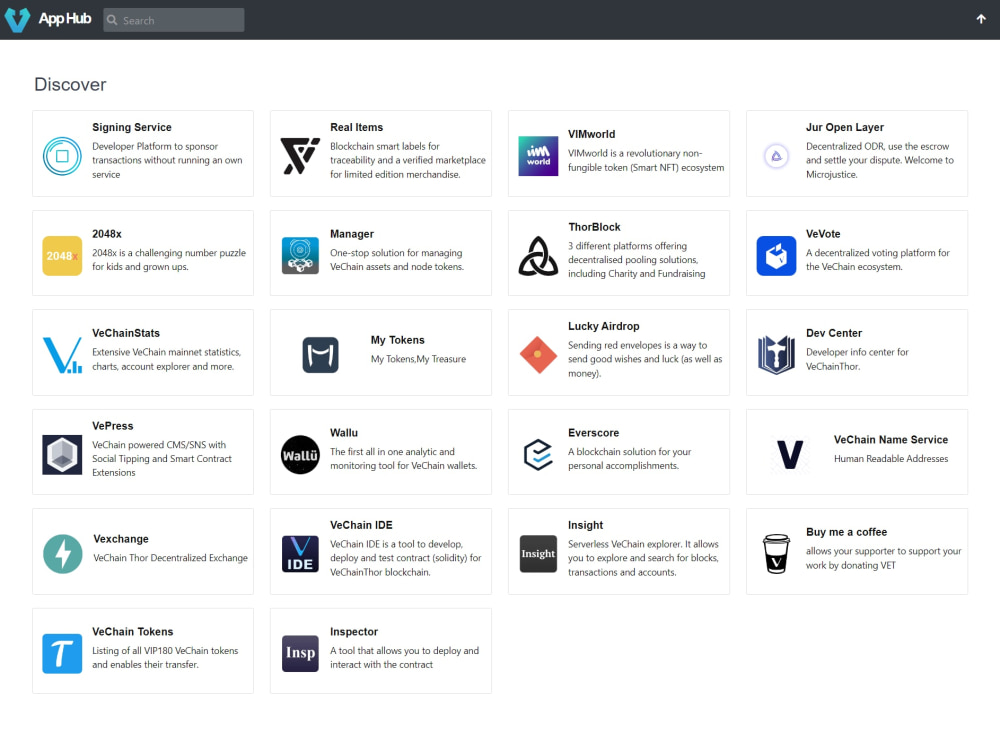Open the VeChainStats chart icon
This screenshot has height=750, width=1000.
click(x=62, y=355)
